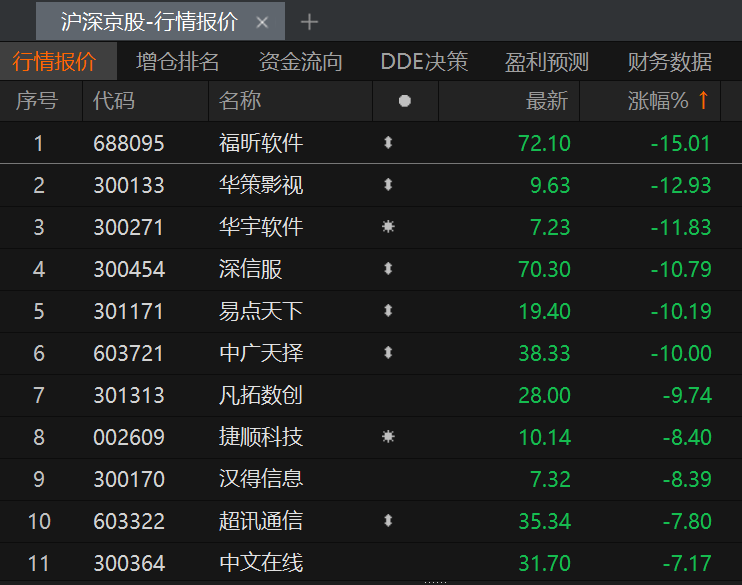
Task: Click the latest price 70.30
Action: [x=544, y=270]
